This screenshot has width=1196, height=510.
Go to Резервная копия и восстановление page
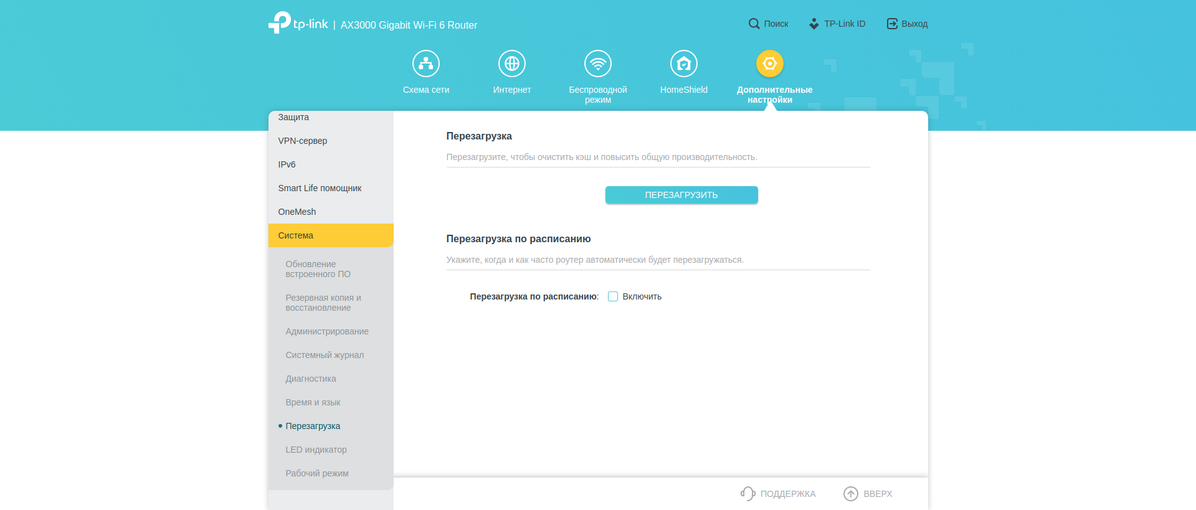click(323, 303)
